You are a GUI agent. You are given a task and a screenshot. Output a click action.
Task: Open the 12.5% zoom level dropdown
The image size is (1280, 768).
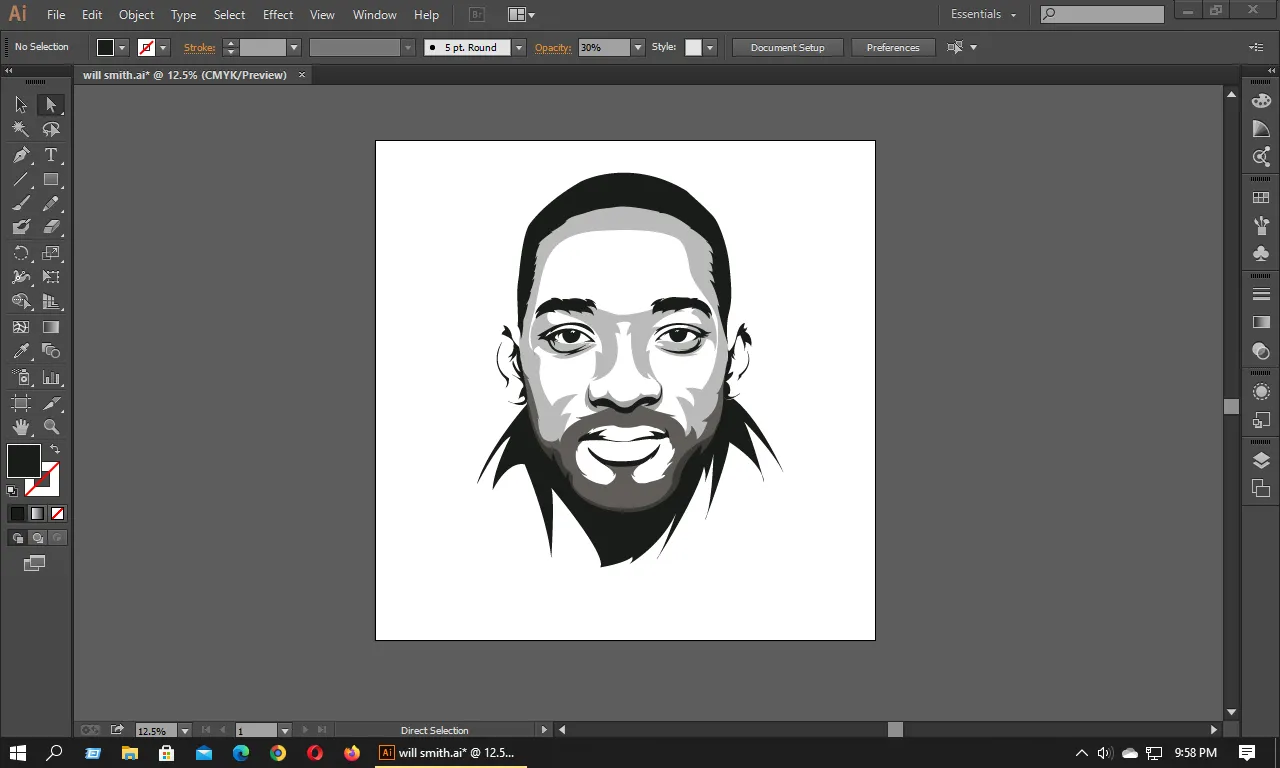(x=184, y=731)
